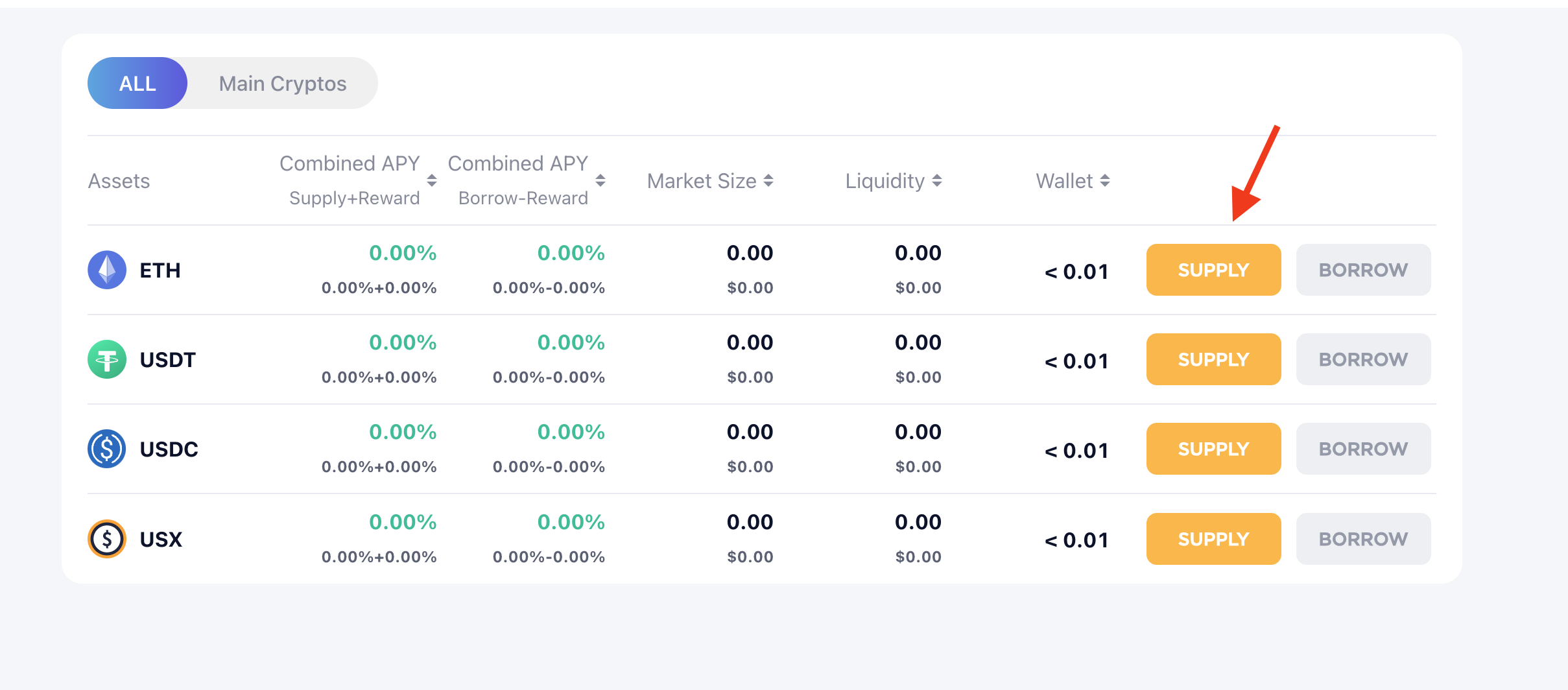Viewport: 1568px width, 690px height.
Task: Sort table by Liquidity
Action: coord(937,180)
